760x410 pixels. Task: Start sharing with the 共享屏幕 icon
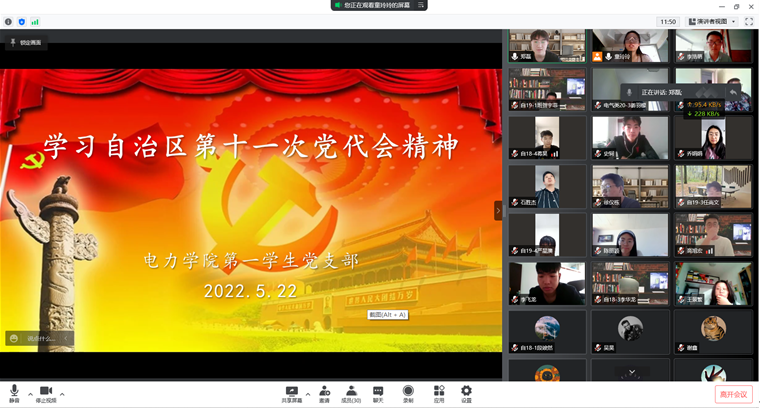click(x=292, y=394)
